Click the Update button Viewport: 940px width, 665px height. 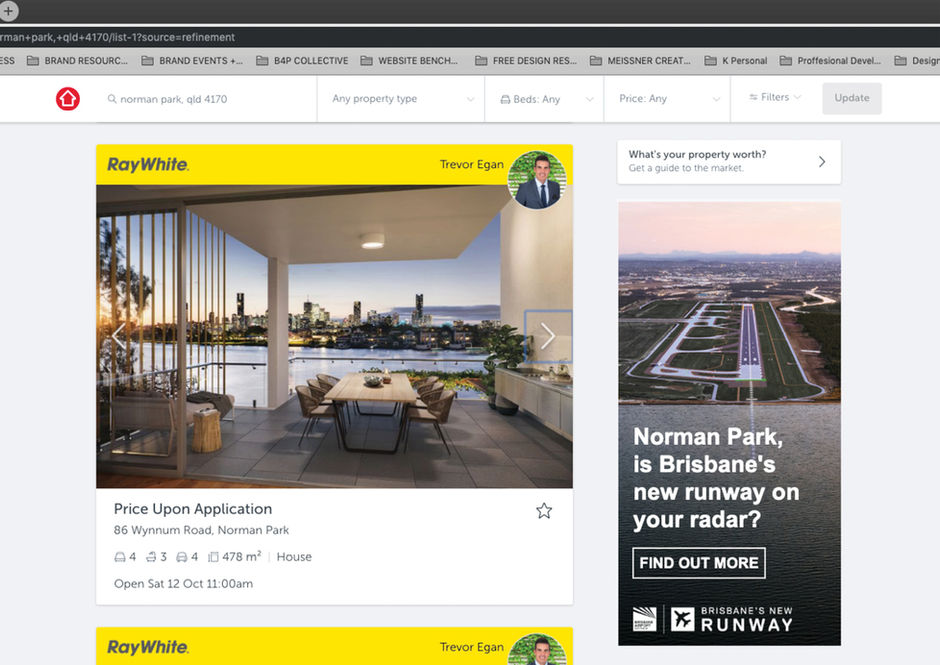(852, 98)
